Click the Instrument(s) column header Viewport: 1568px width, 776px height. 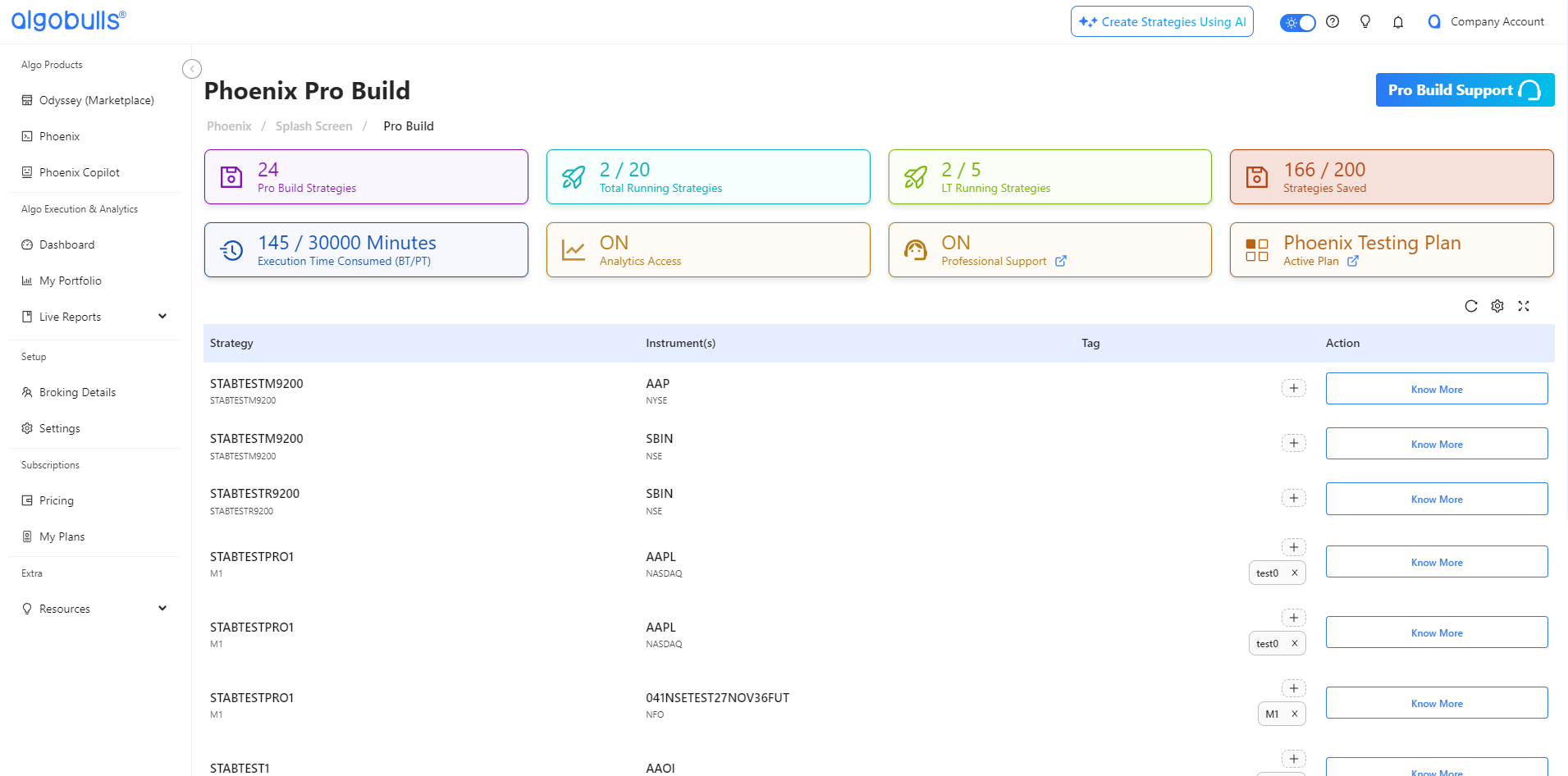[x=680, y=343]
